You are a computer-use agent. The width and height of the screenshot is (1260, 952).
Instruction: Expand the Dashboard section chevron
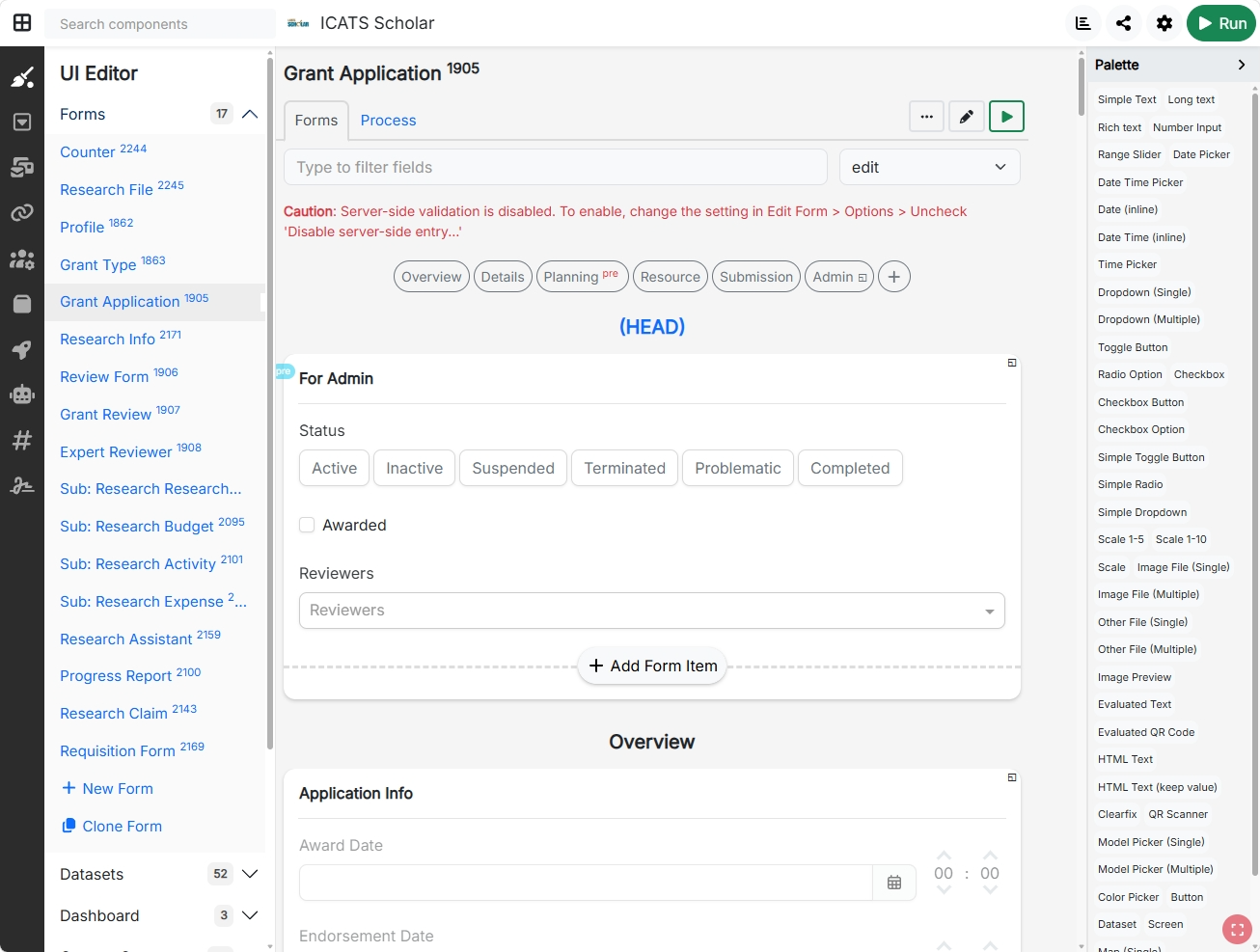(250, 915)
